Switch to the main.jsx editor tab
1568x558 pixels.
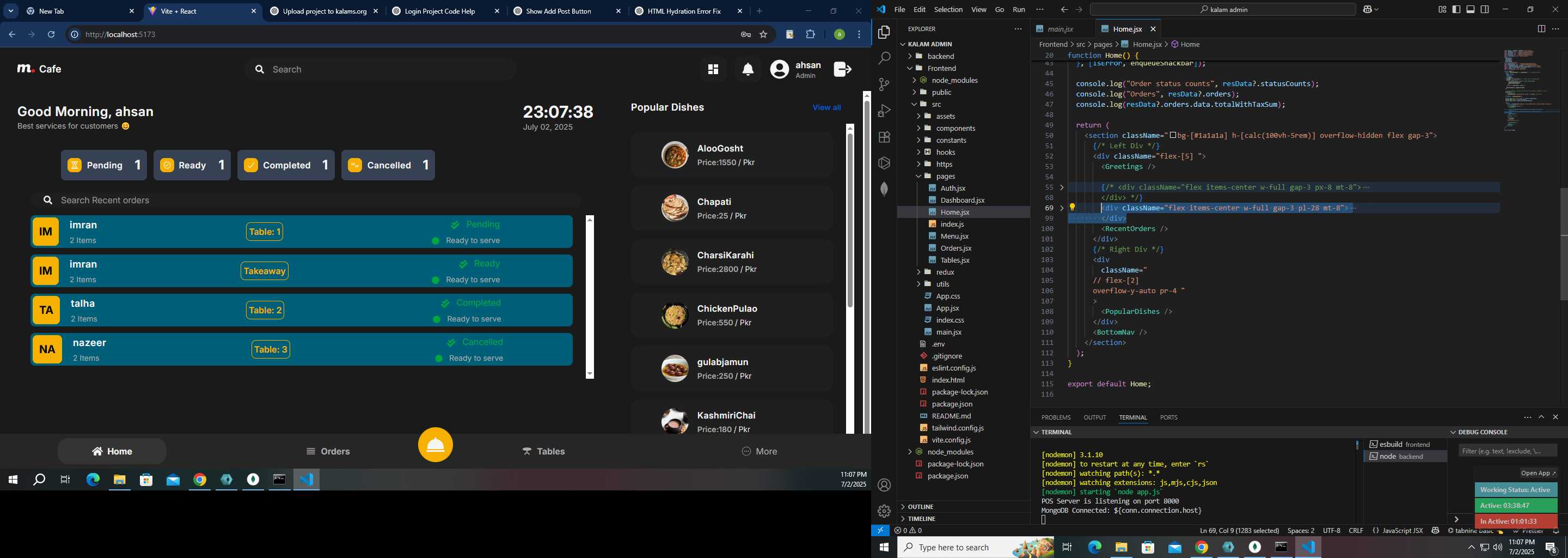(x=1061, y=29)
